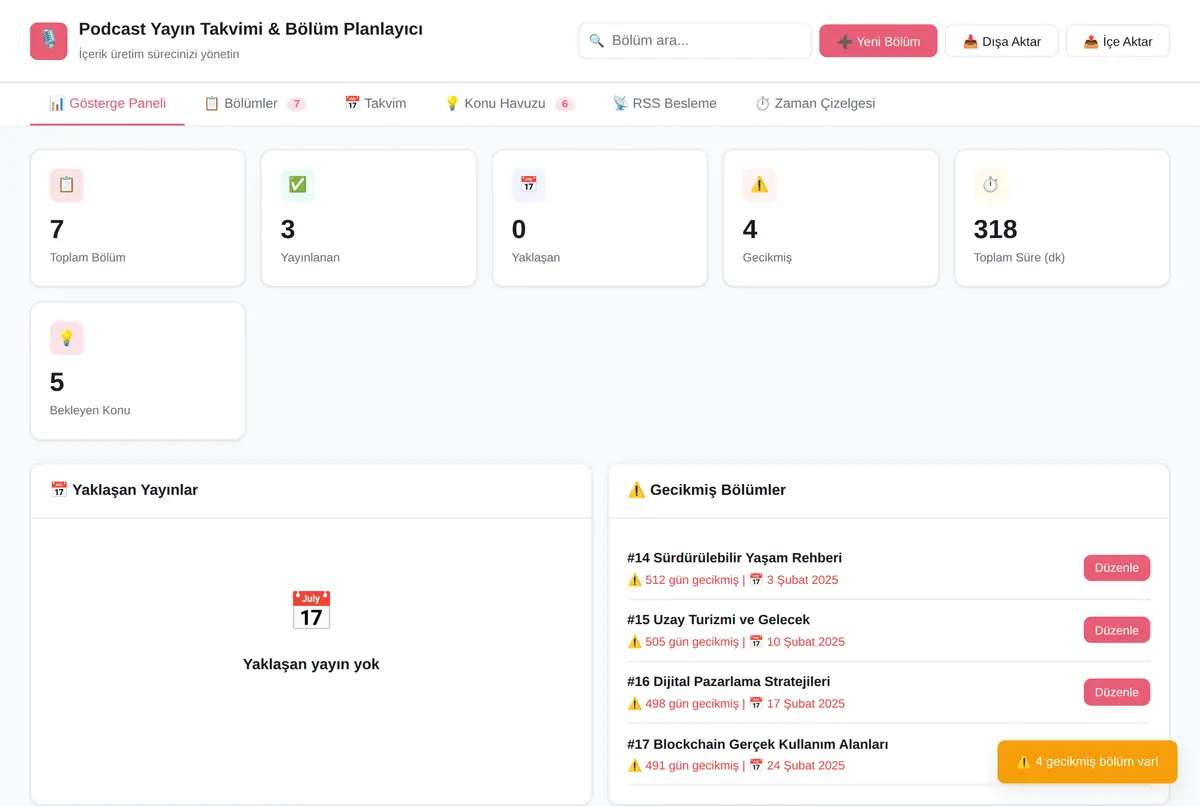1200x806 pixels.
Task: Click the stopwatch icon on Toplam Süre card
Action: (x=991, y=185)
